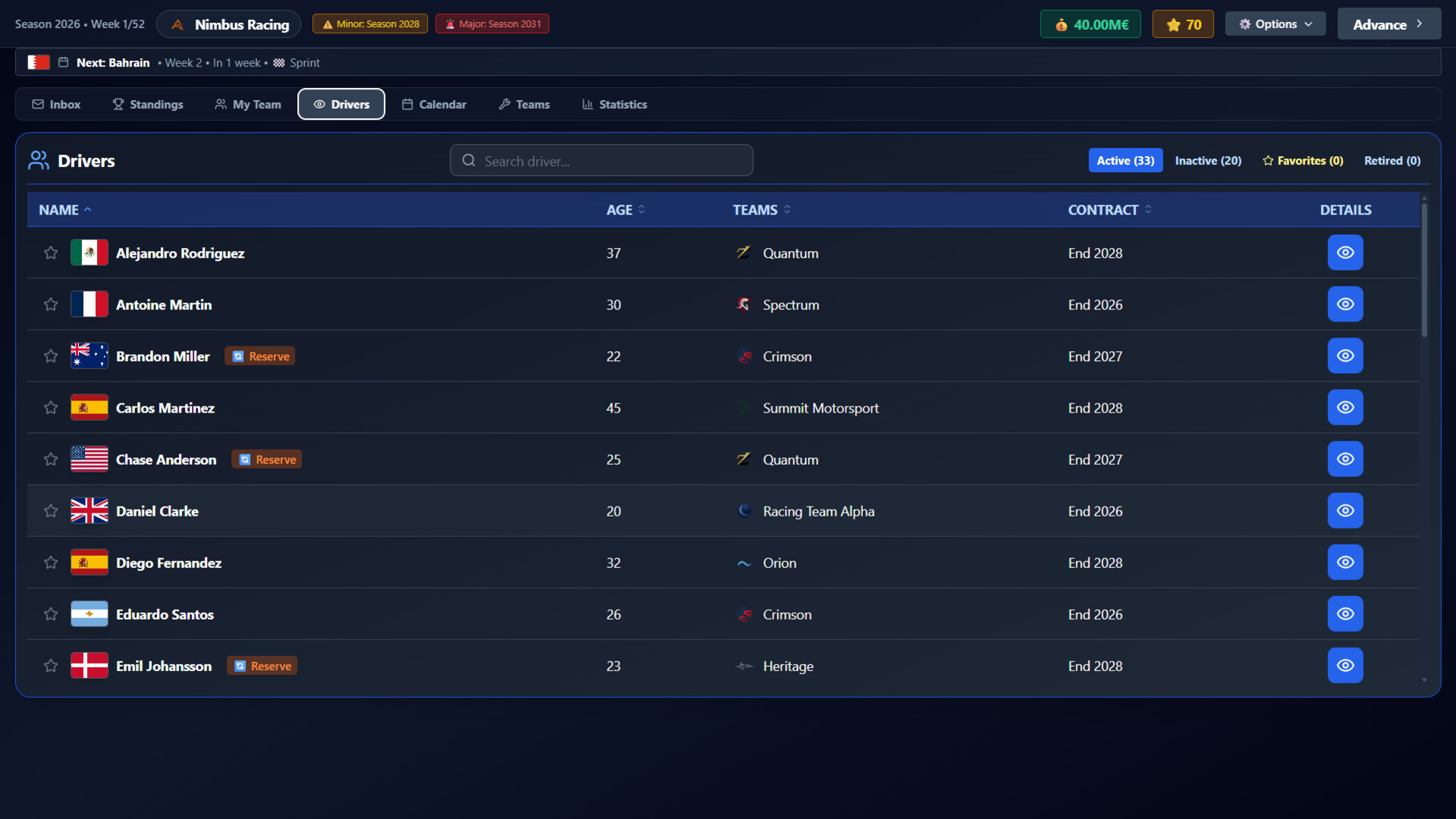Screen dimensions: 1456x819
Task: Sort drivers by the AGE column
Action: tap(625, 209)
